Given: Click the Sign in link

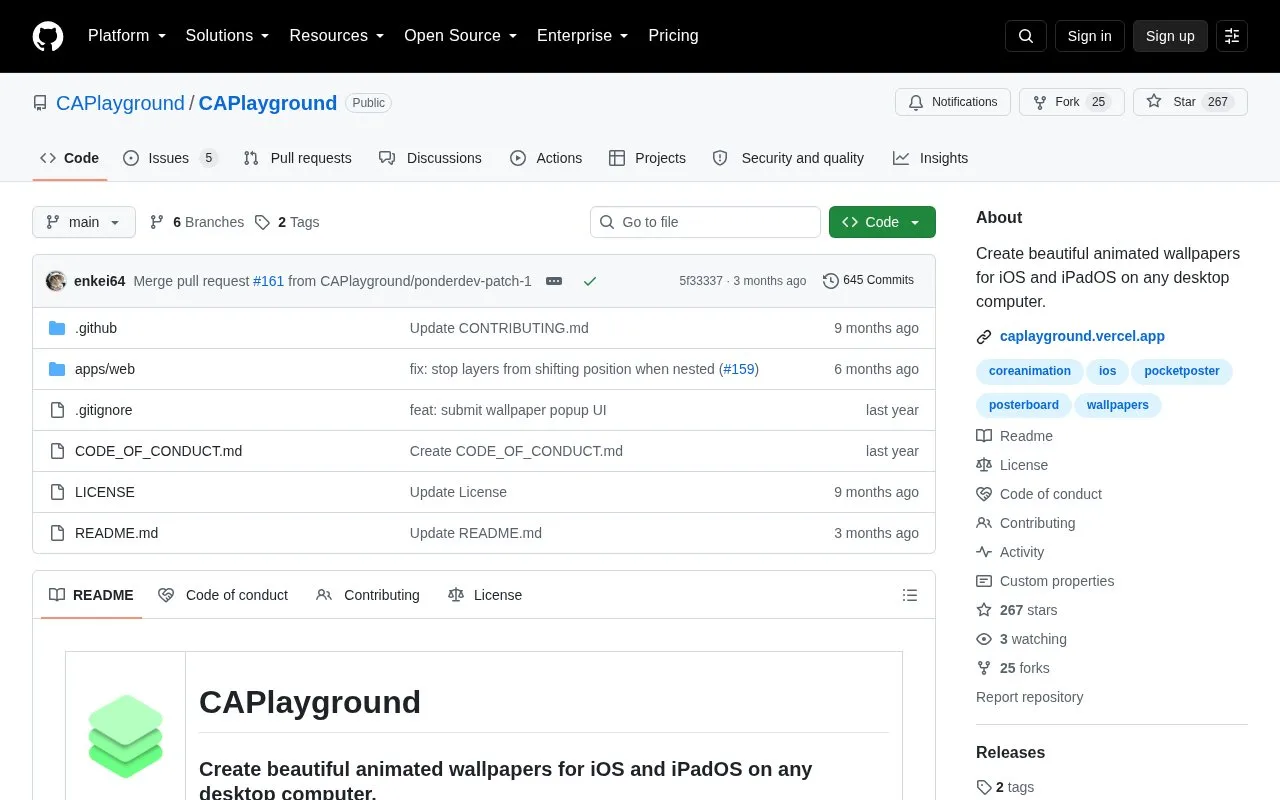Looking at the screenshot, I should pos(1089,36).
